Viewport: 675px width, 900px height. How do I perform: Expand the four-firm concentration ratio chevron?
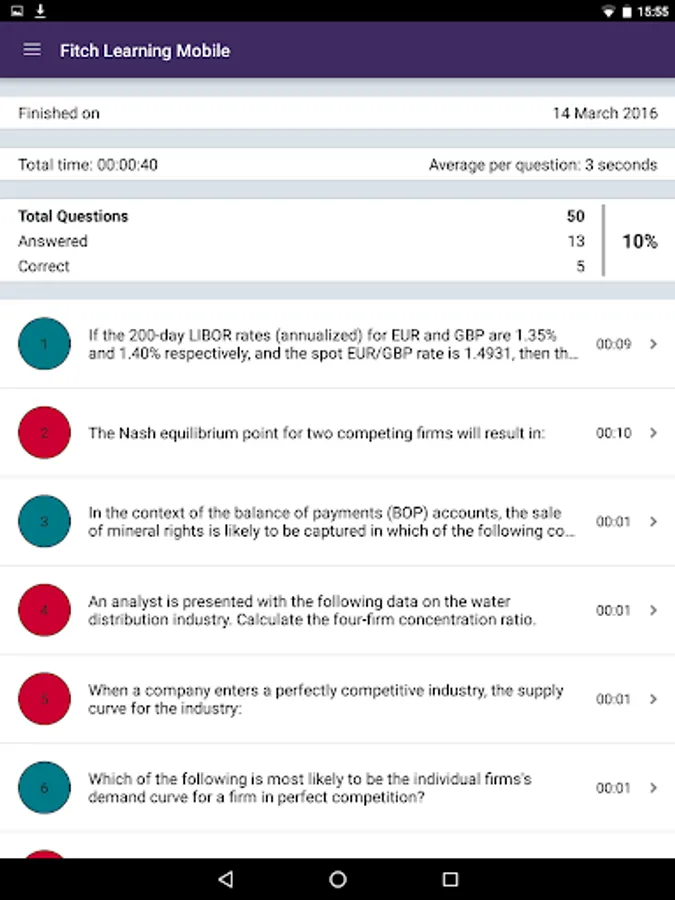click(653, 610)
